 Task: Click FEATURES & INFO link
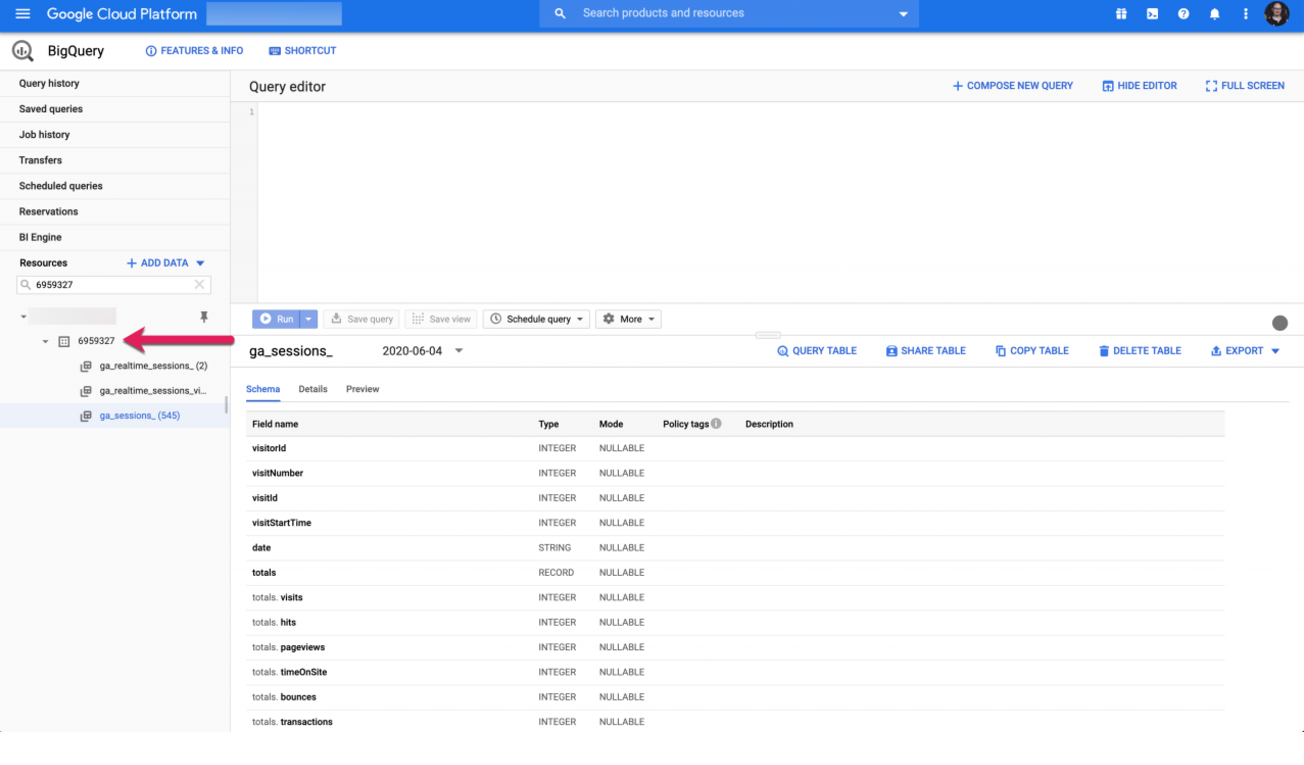194,51
